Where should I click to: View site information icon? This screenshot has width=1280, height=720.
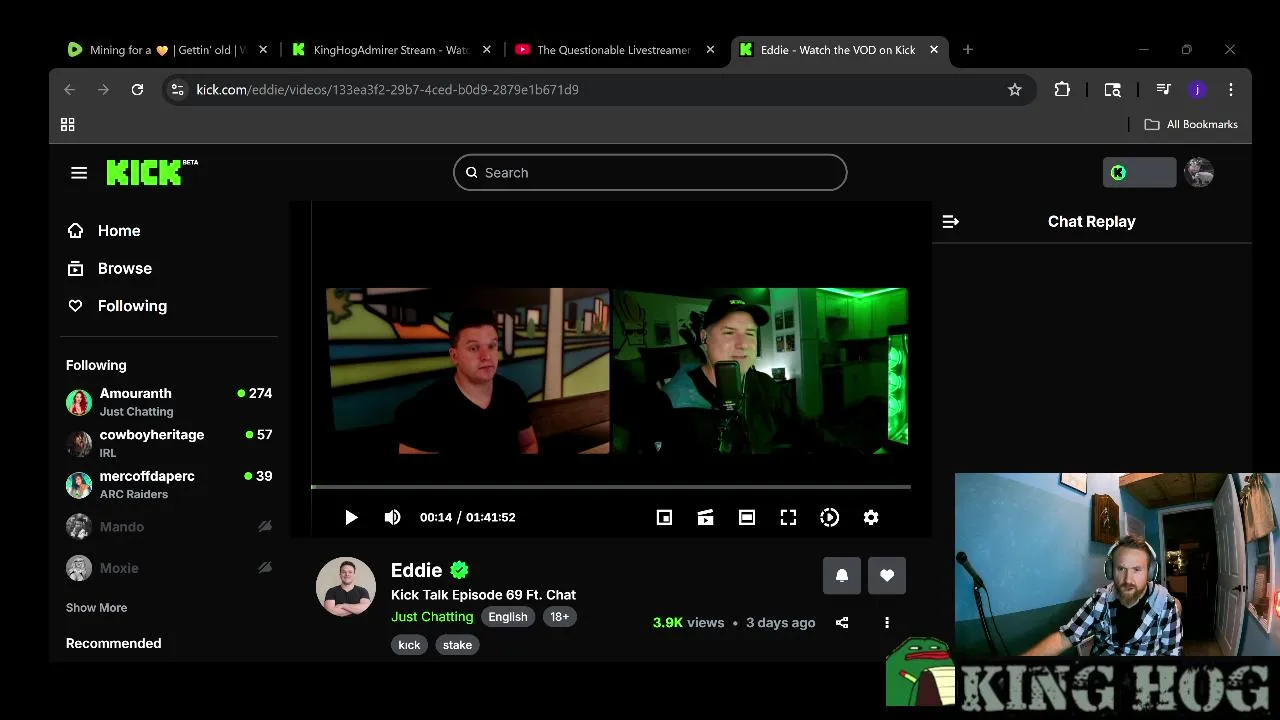pyautogui.click(x=178, y=90)
